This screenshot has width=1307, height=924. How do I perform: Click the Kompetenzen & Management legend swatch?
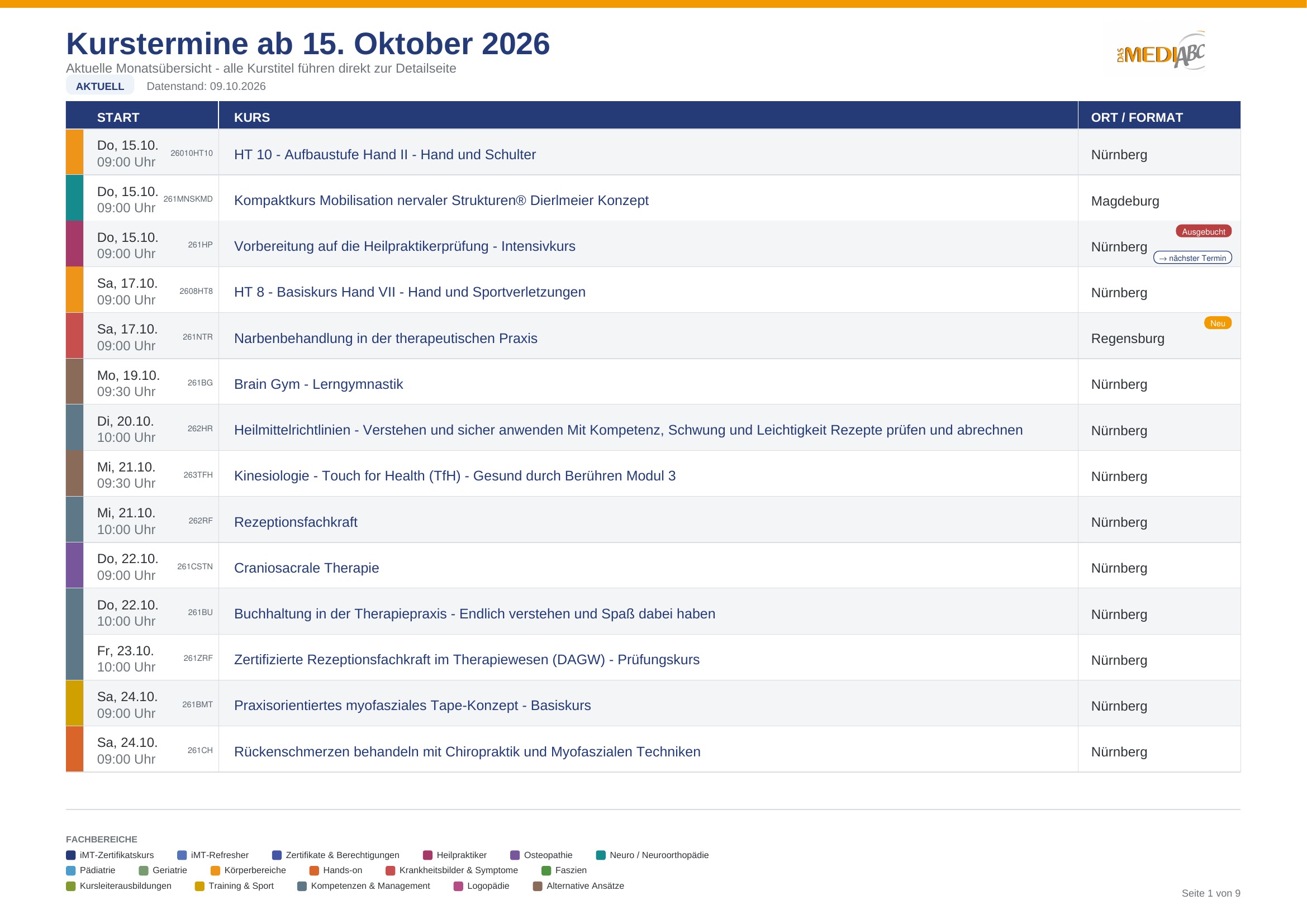coord(302,885)
